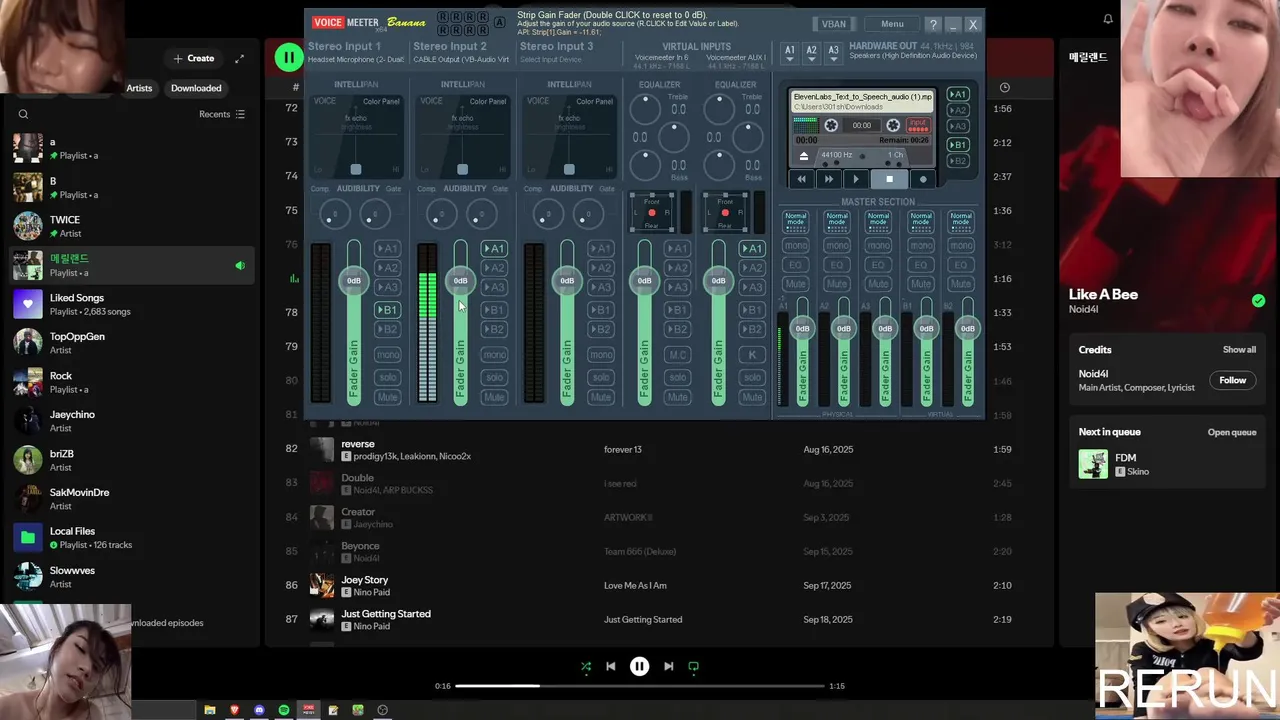This screenshot has height=720, width=1280.
Task: Open Local Files playlist
Action: click(132, 538)
